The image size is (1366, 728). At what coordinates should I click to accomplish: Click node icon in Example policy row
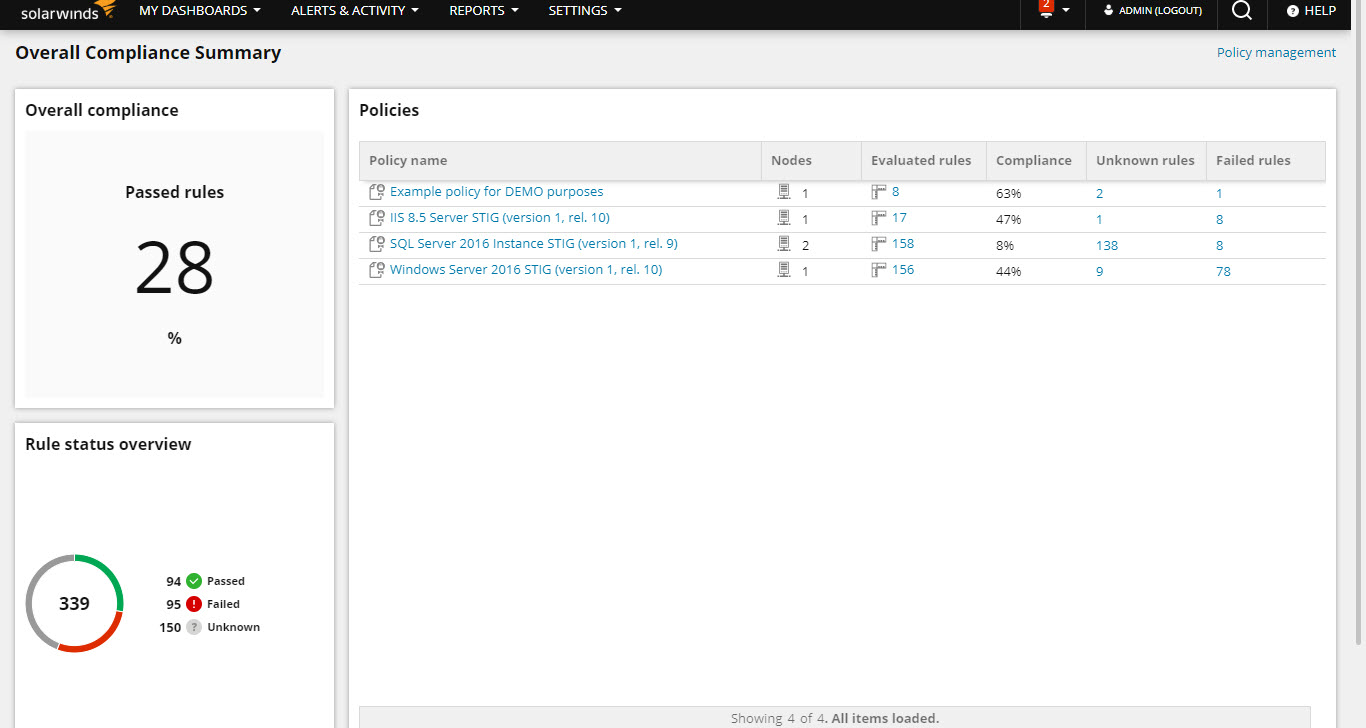coord(784,192)
